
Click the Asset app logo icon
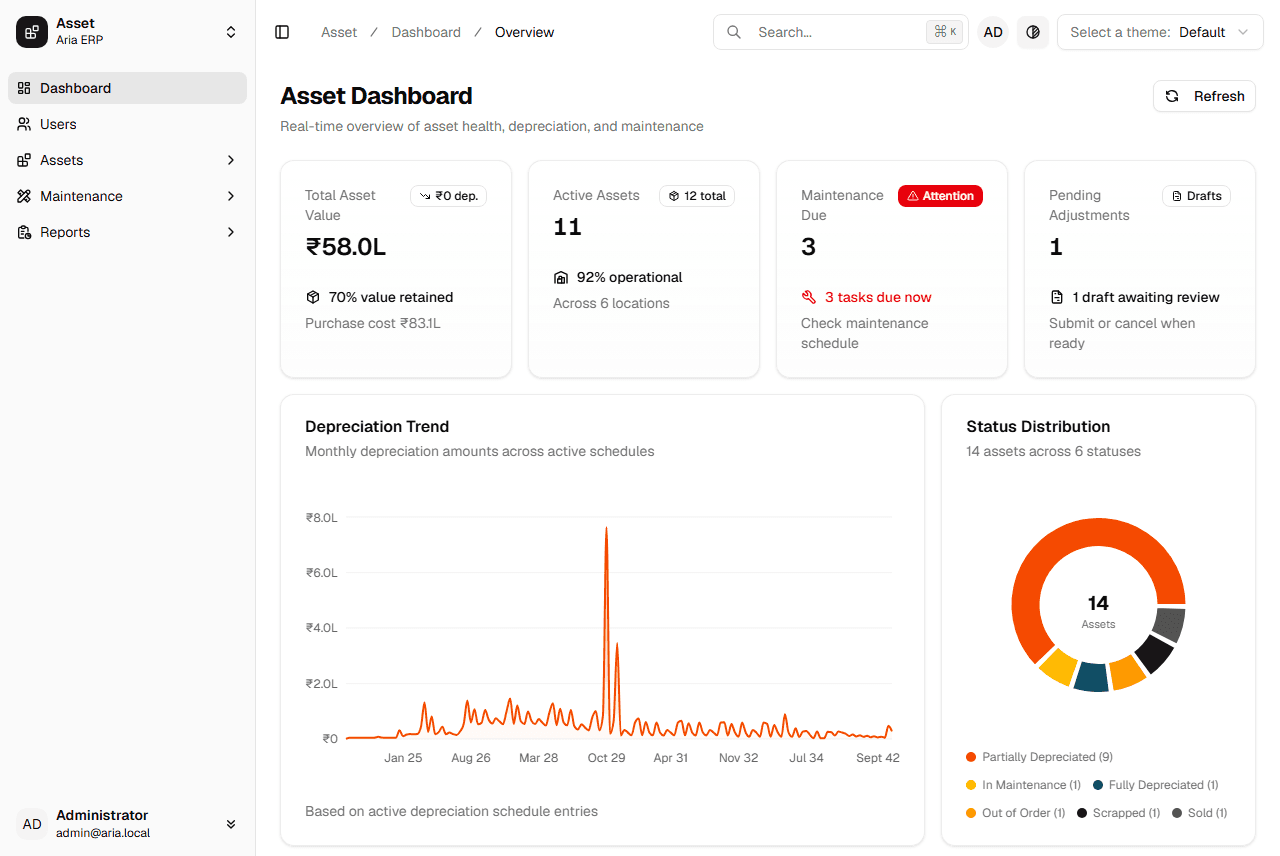click(32, 32)
